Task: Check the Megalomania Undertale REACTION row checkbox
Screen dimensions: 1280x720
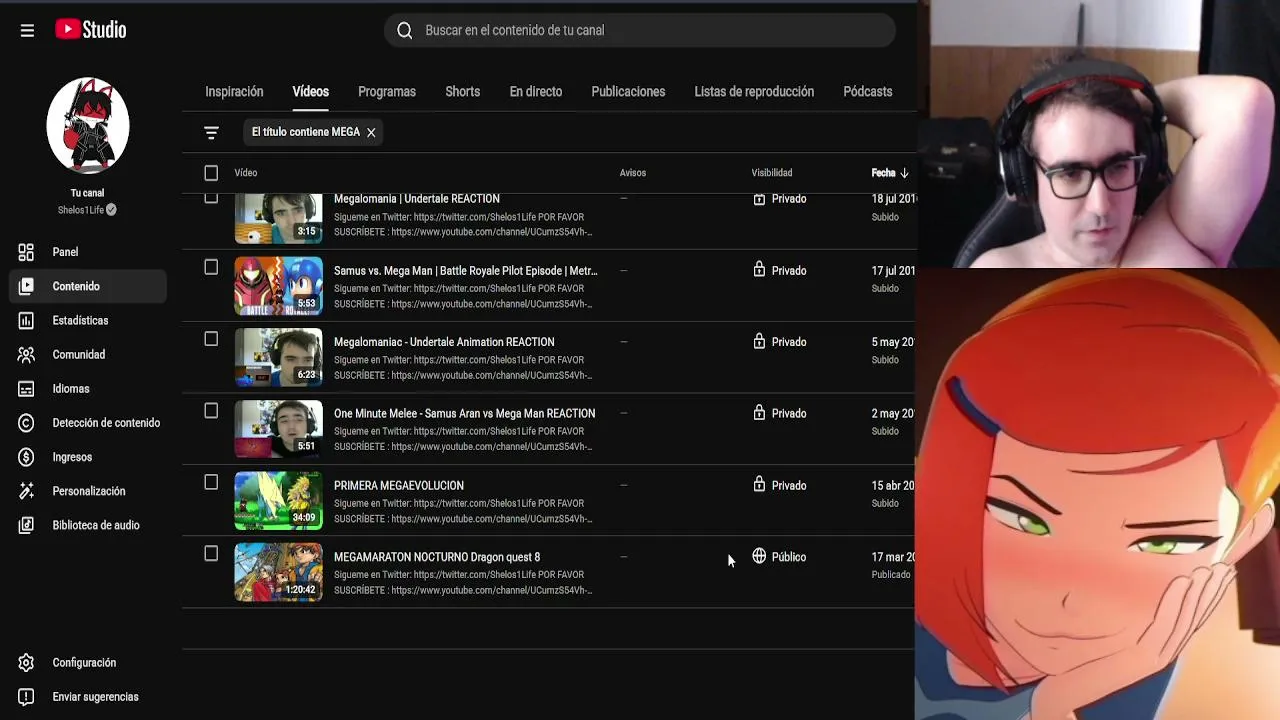Action: coord(211,198)
